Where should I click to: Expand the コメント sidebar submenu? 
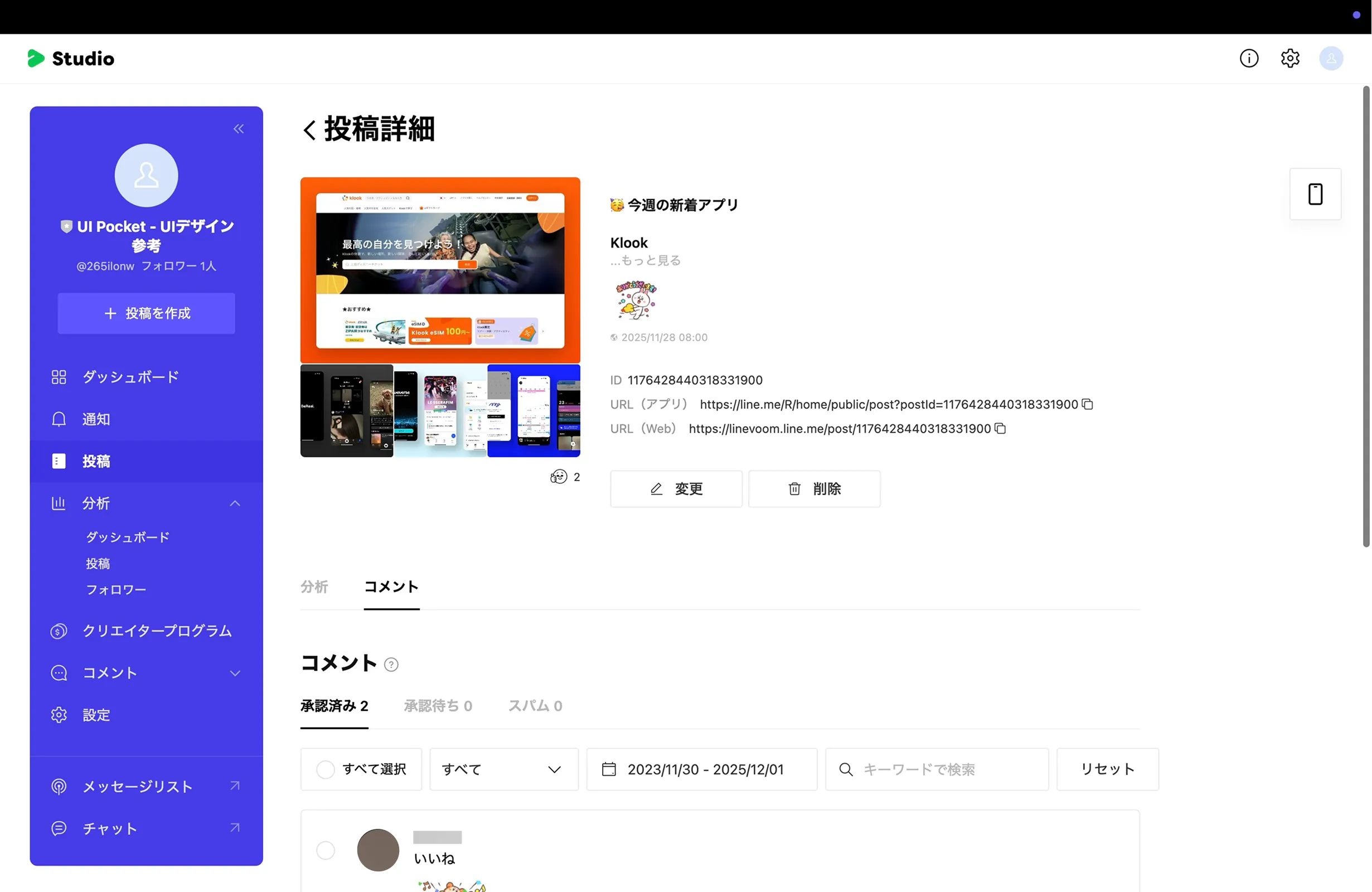point(235,672)
